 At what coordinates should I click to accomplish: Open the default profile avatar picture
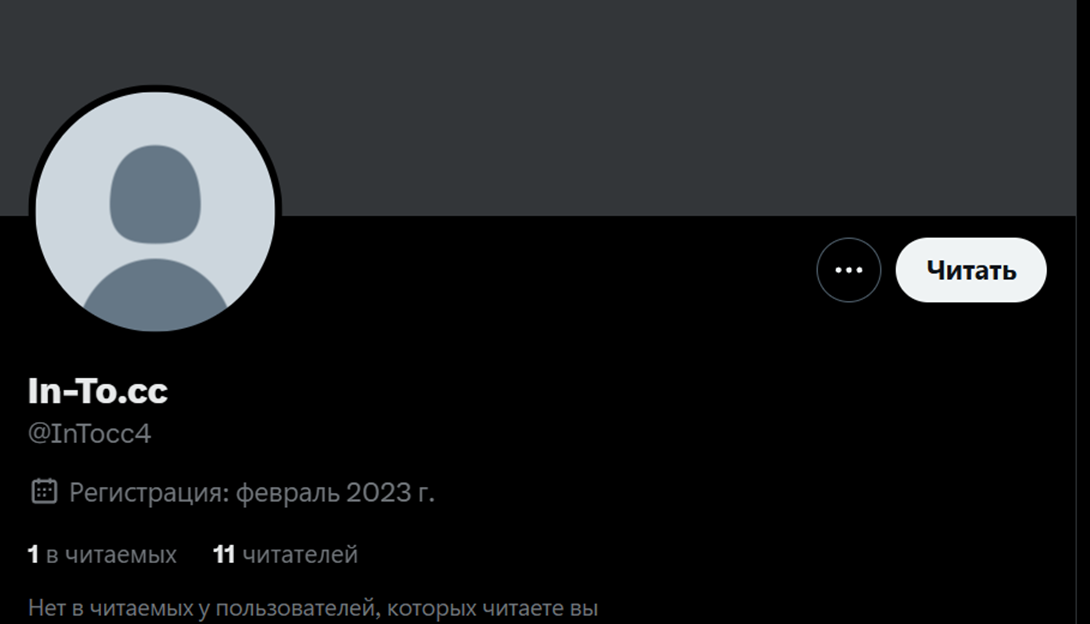pyautogui.click(x=155, y=211)
